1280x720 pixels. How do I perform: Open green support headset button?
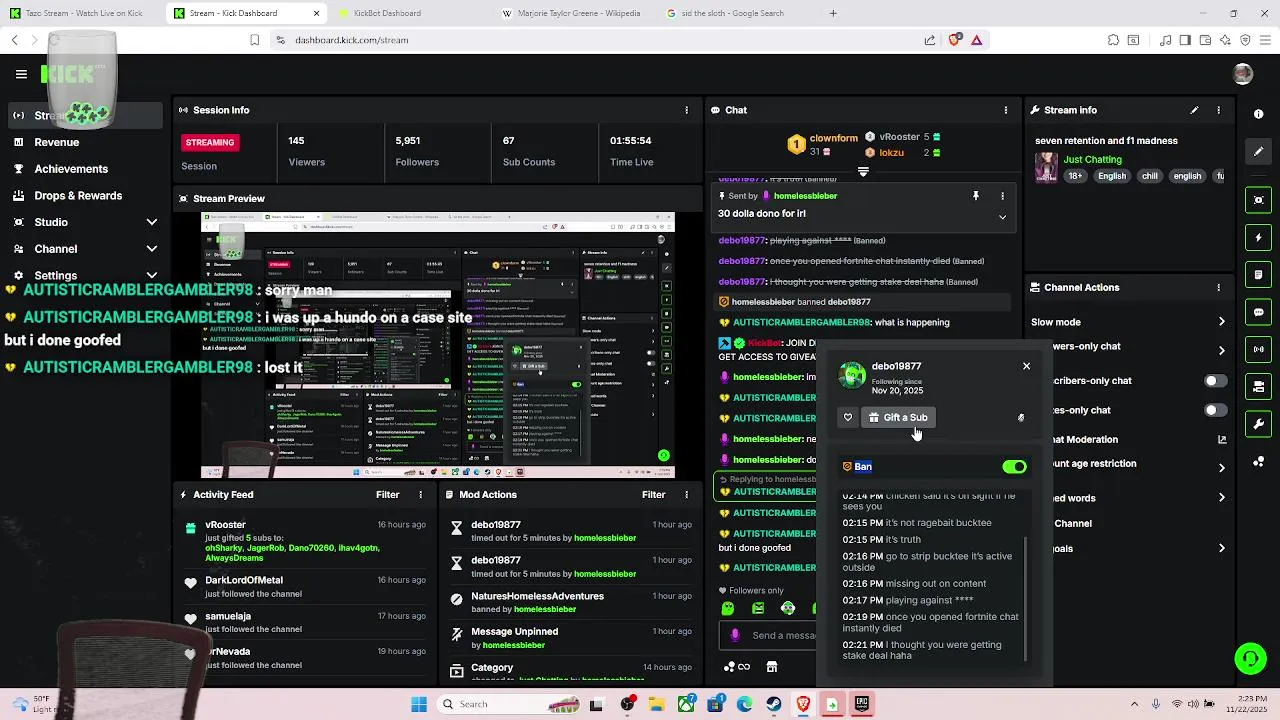[x=1250, y=659]
